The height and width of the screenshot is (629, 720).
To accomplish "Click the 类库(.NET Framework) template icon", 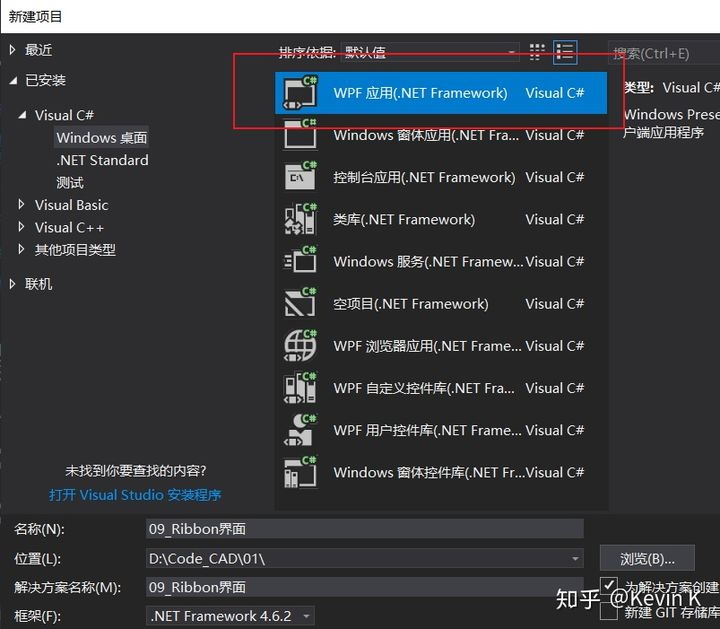I will [x=300, y=219].
